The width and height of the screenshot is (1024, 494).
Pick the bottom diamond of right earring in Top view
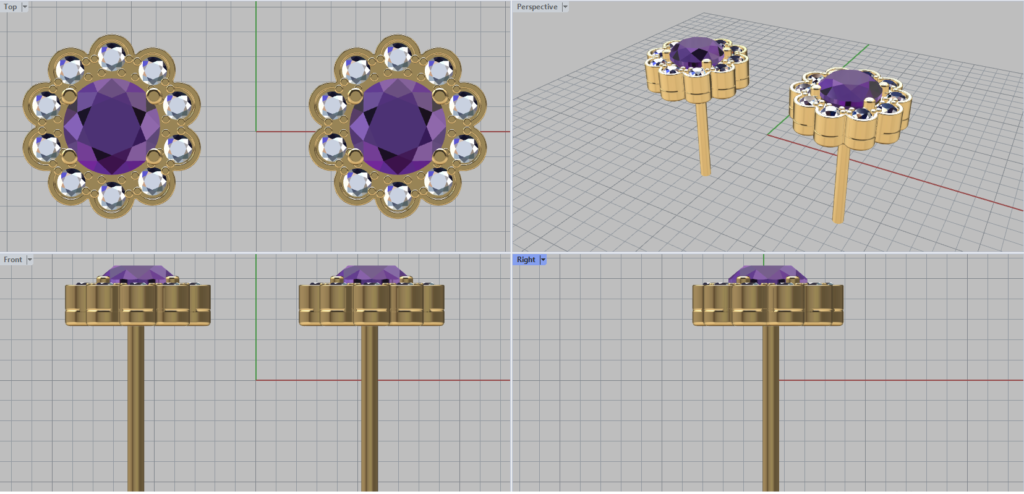[397, 196]
